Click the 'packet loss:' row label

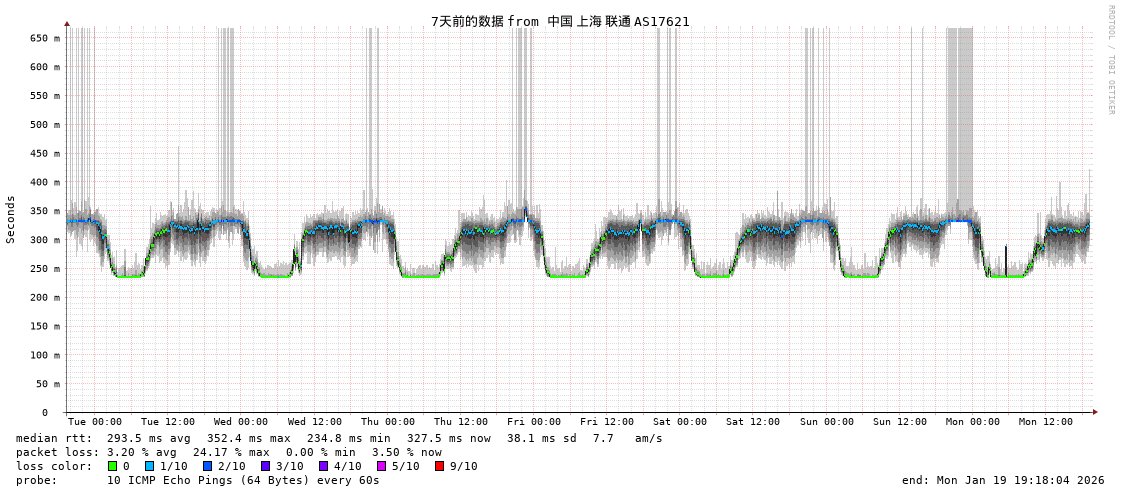point(57,452)
